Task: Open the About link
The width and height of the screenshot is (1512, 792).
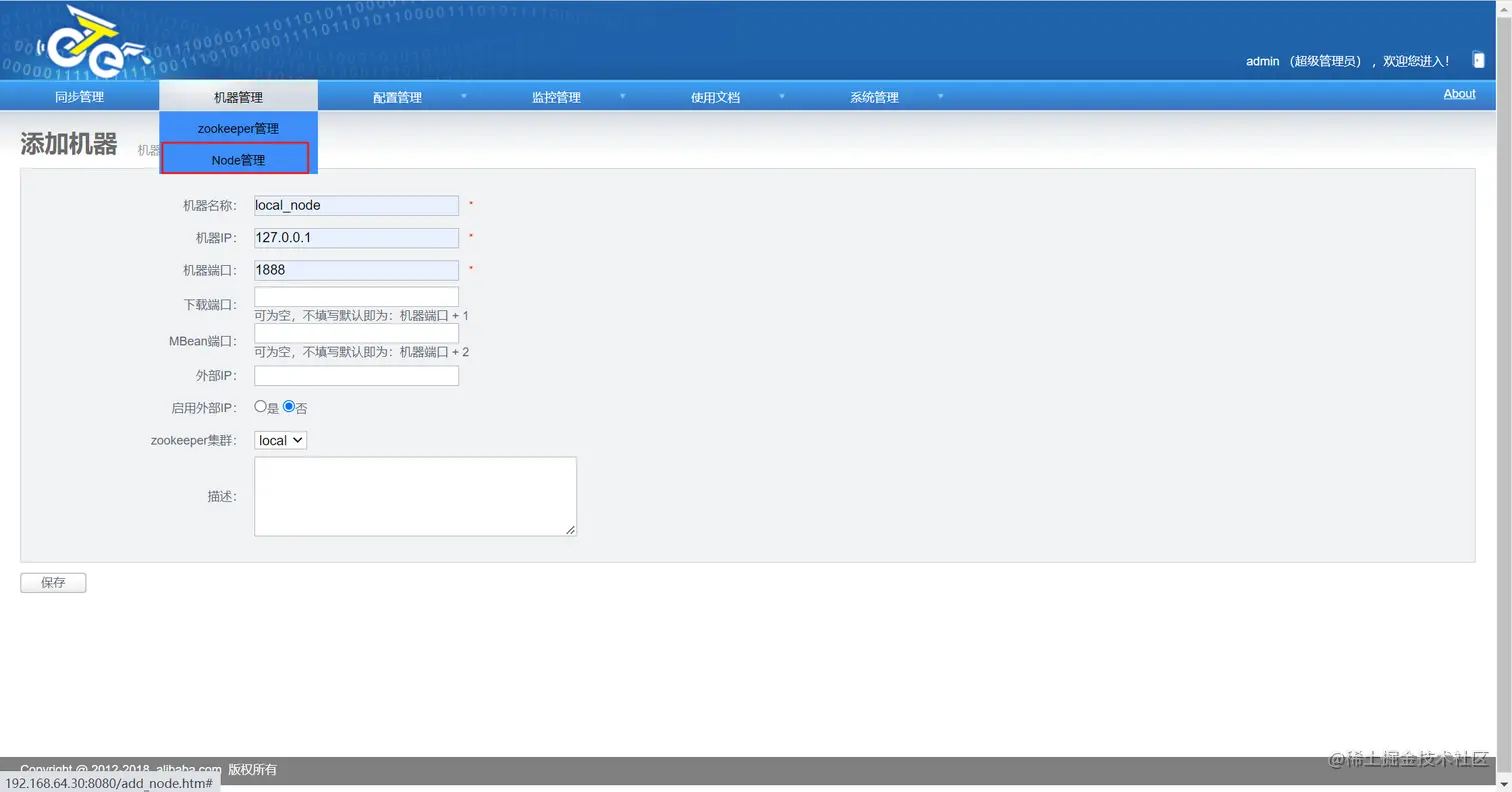Action: click(1459, 94)
